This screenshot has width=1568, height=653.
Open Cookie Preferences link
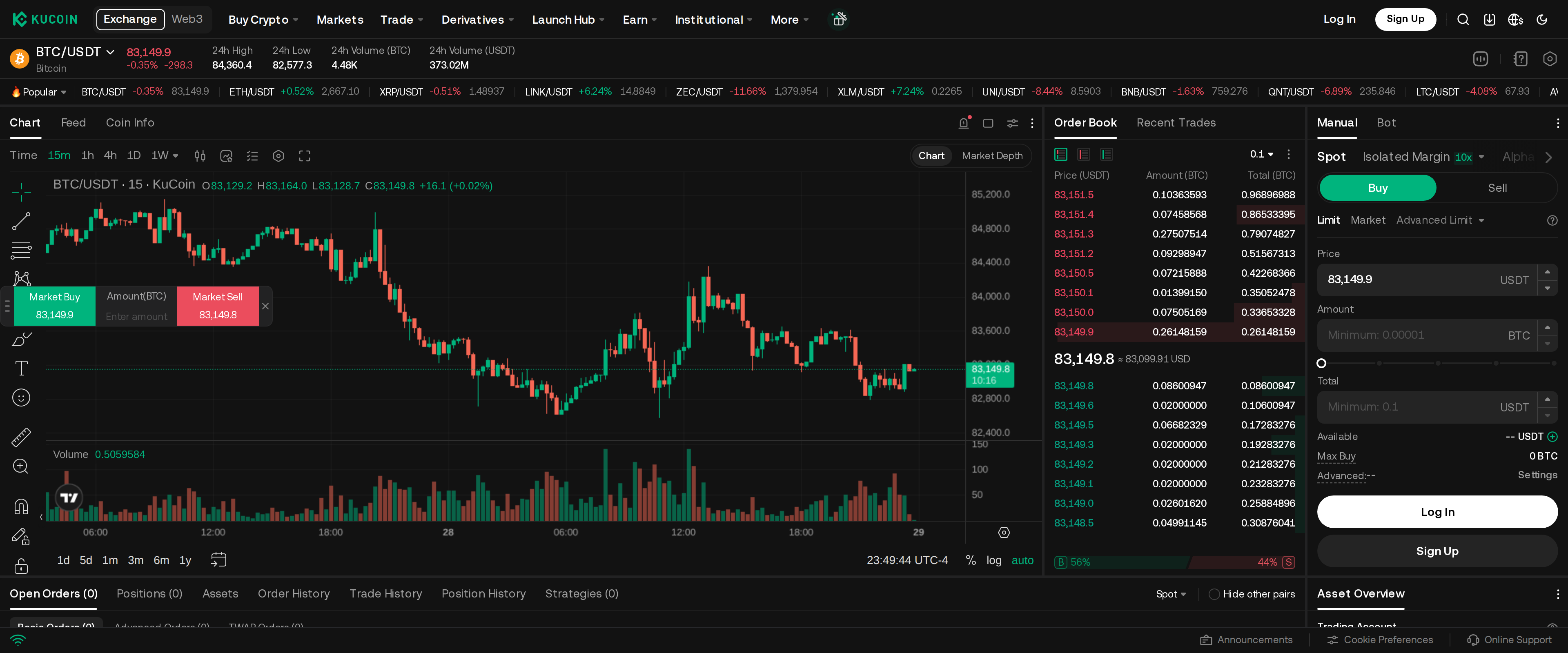pos(1379,640)
